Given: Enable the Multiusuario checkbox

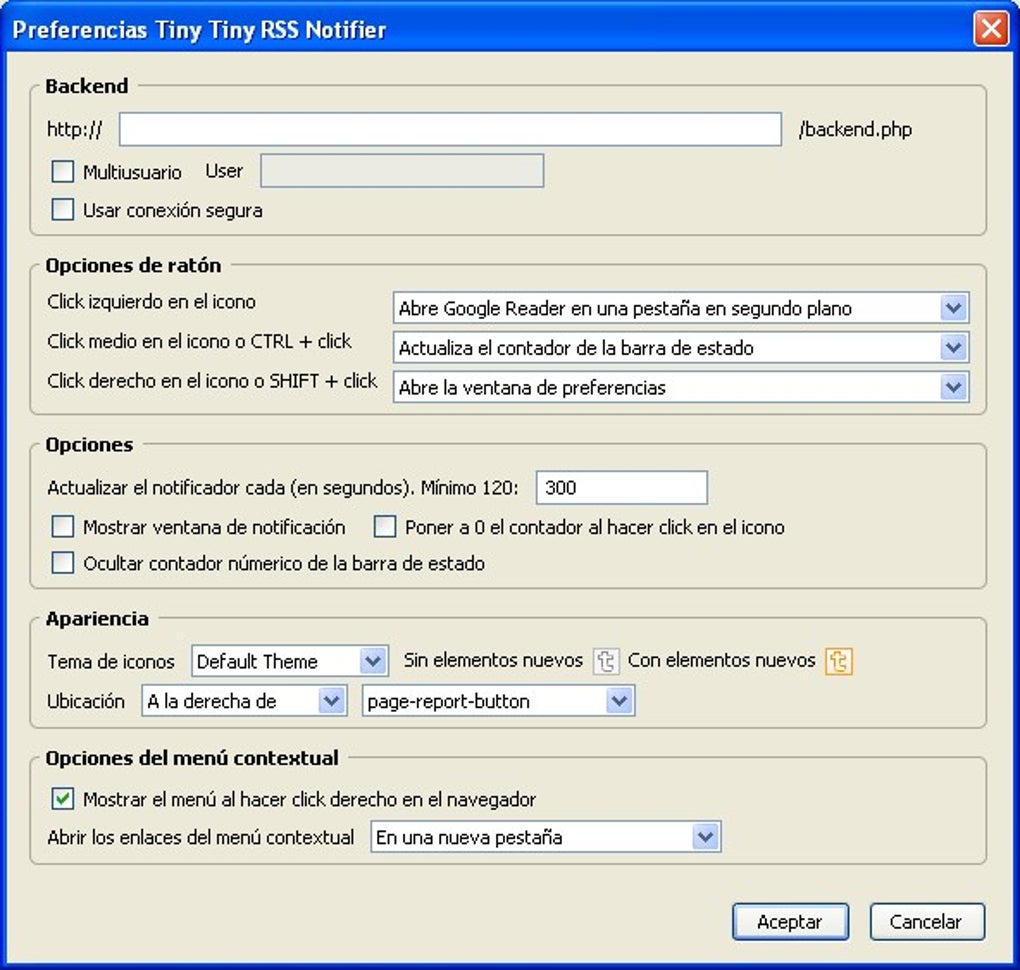Looking at the screenshot, I should pyautogui.click(x=62, y=171).
